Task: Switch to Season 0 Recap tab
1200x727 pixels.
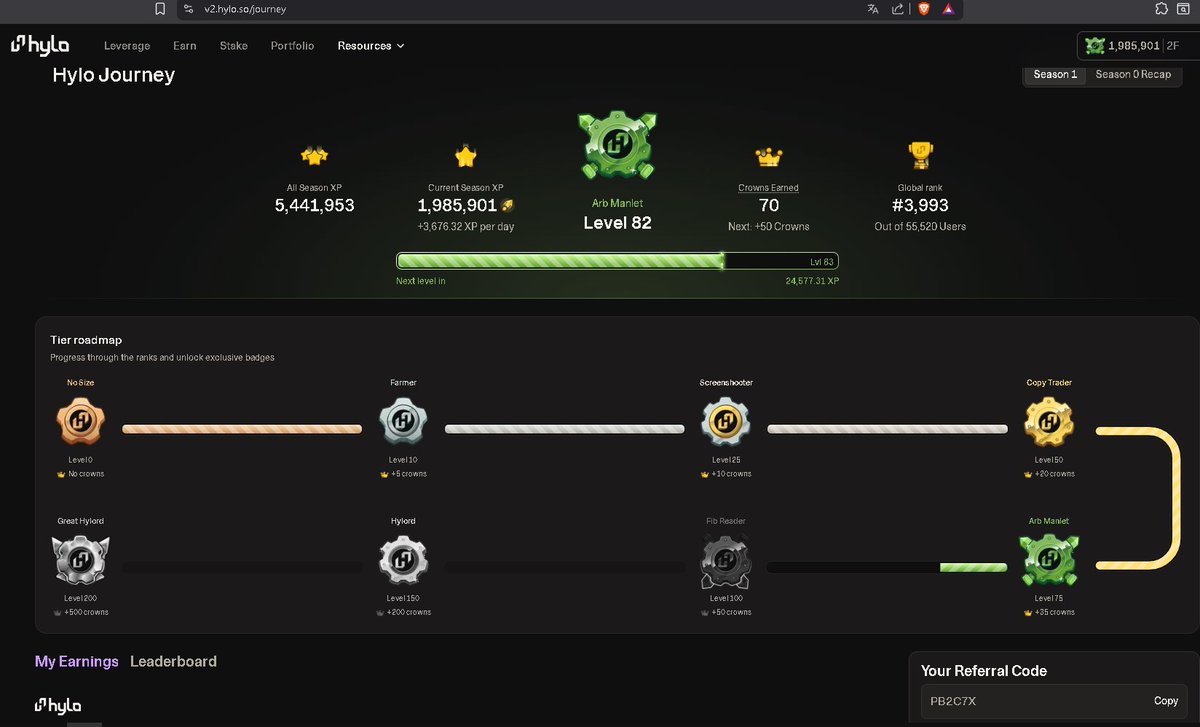Action: (1133, 74)
